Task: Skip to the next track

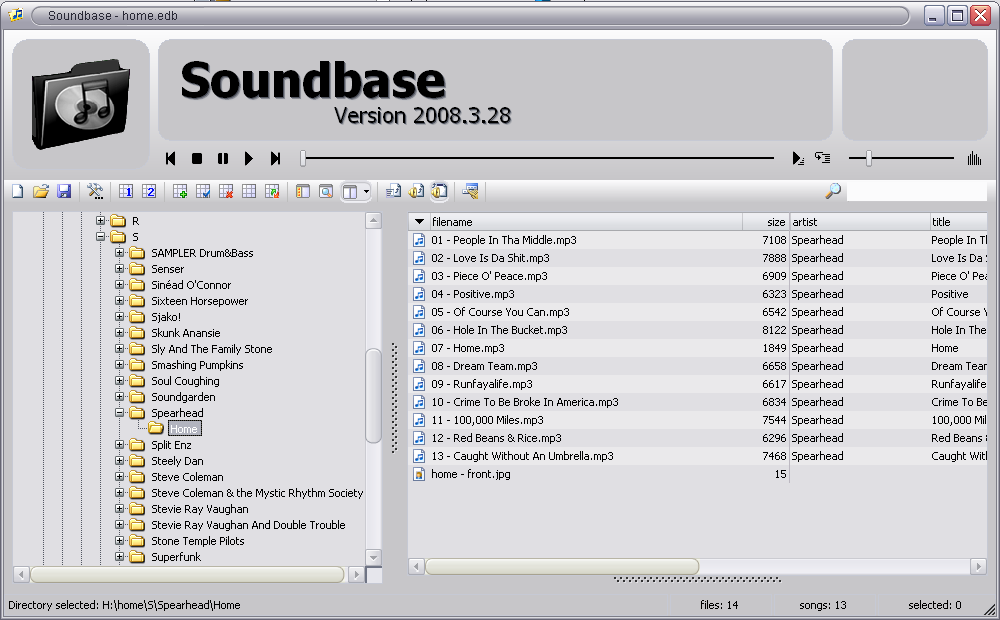Action: tap(275, 158)
